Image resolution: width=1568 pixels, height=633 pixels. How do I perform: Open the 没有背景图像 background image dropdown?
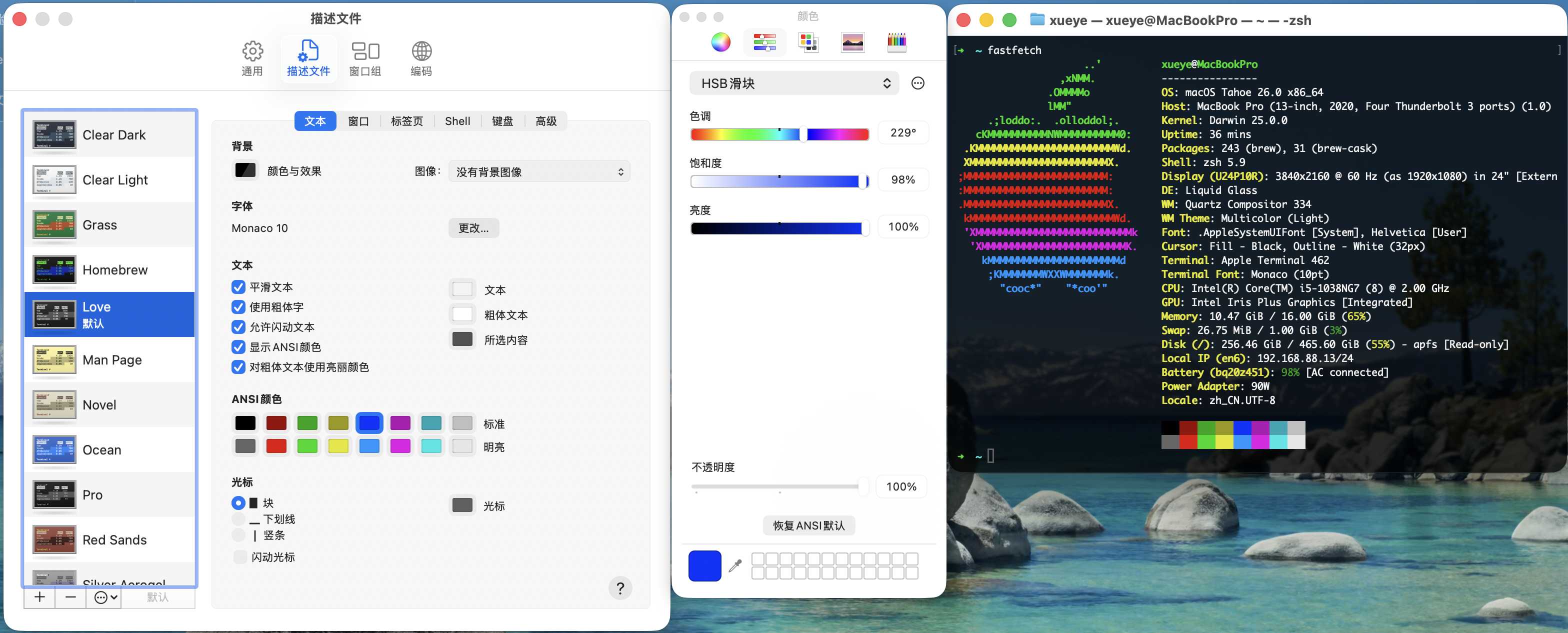539,171
